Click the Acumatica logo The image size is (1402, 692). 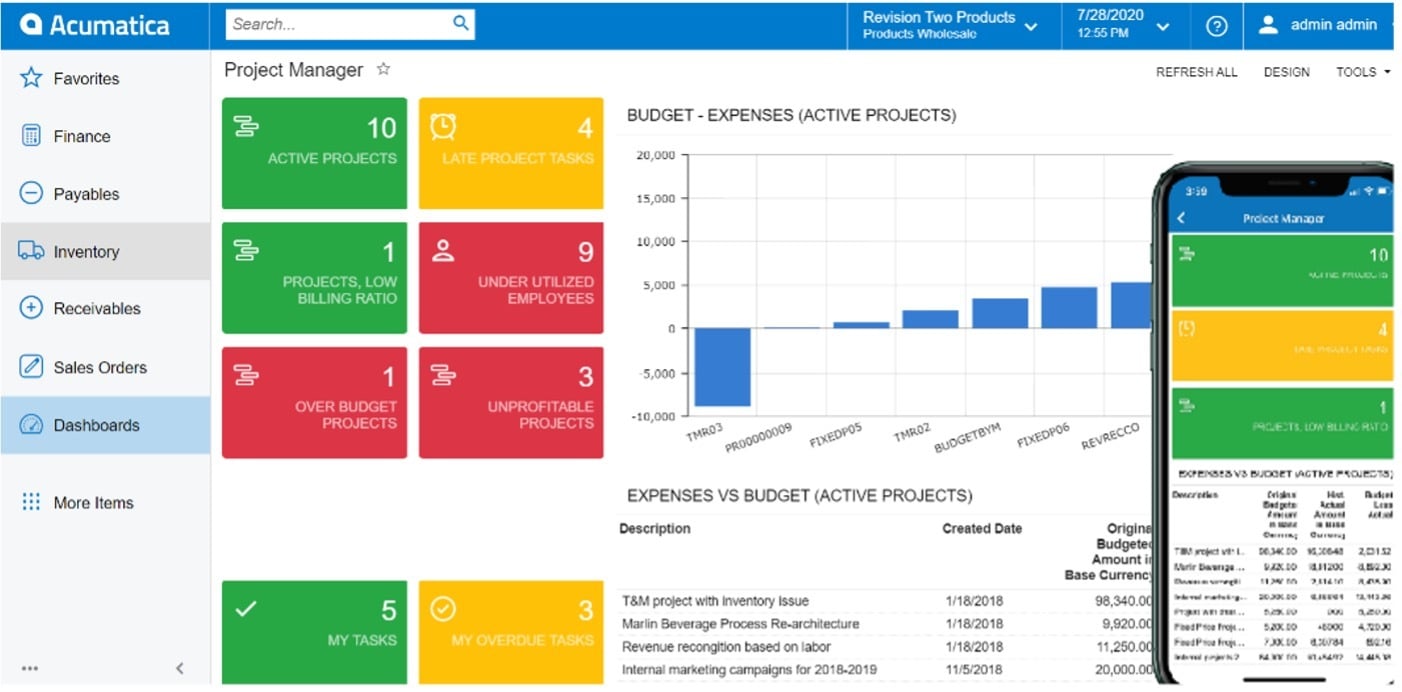(95, 25)
